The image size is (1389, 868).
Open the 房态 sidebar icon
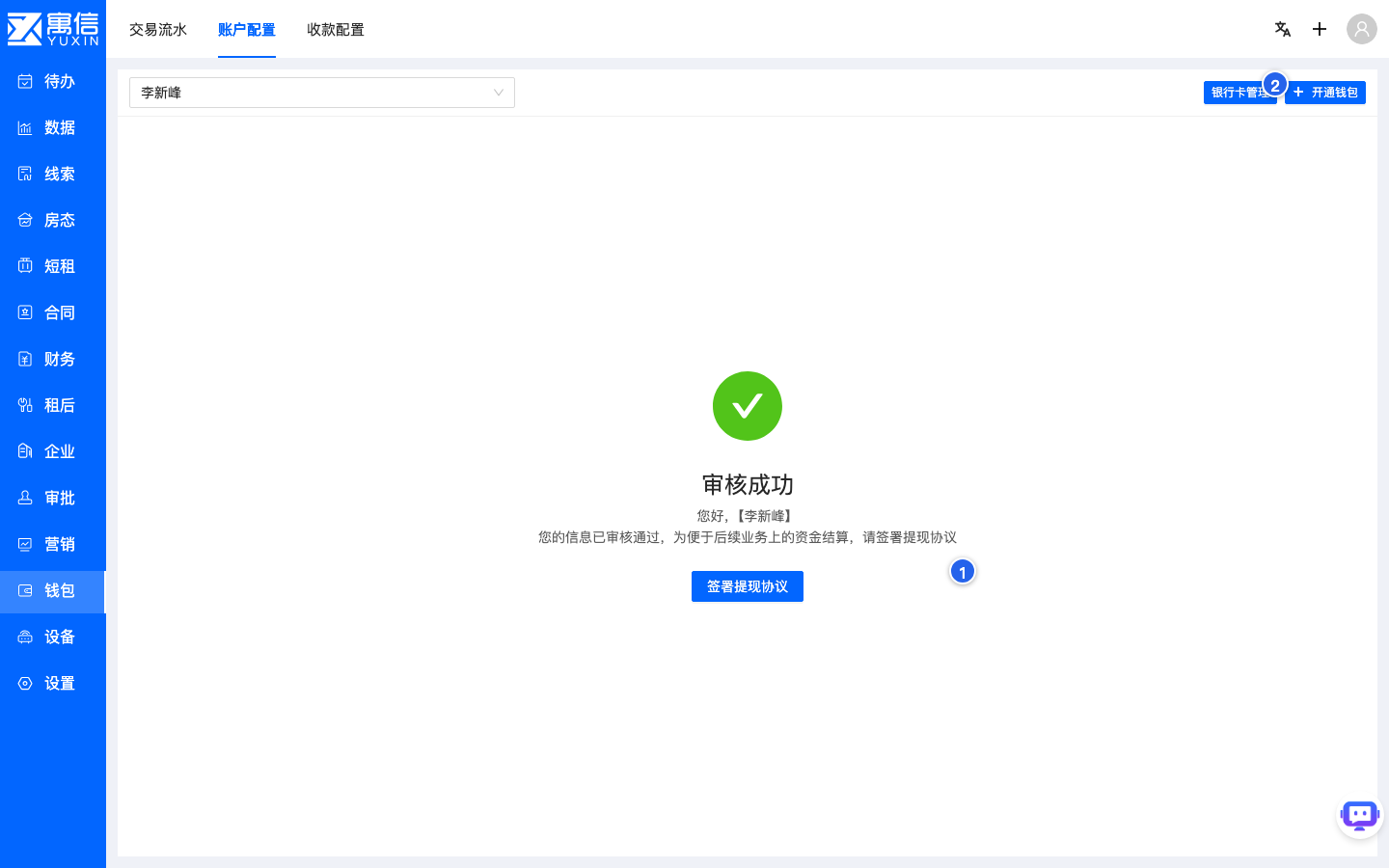click(x=25, y=220)
